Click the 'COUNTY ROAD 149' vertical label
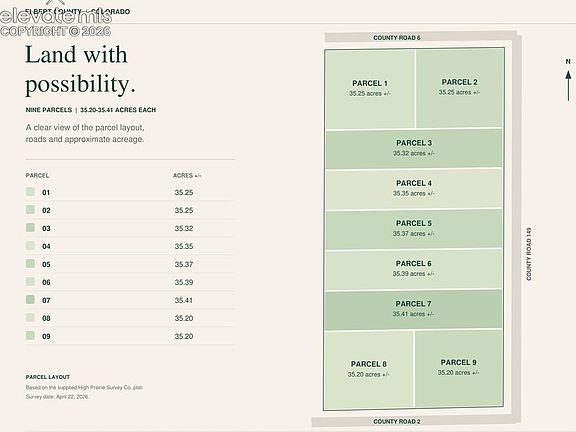 529,254
